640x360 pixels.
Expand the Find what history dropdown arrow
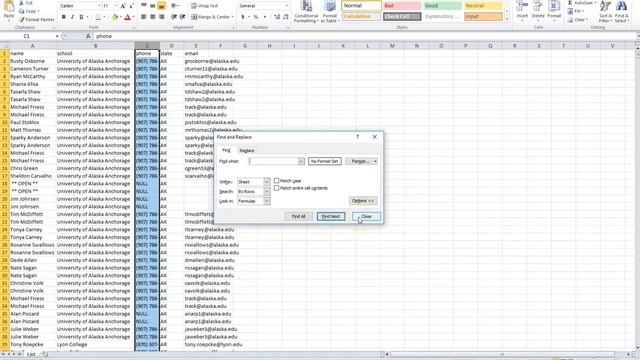click(x=301, y=161)
